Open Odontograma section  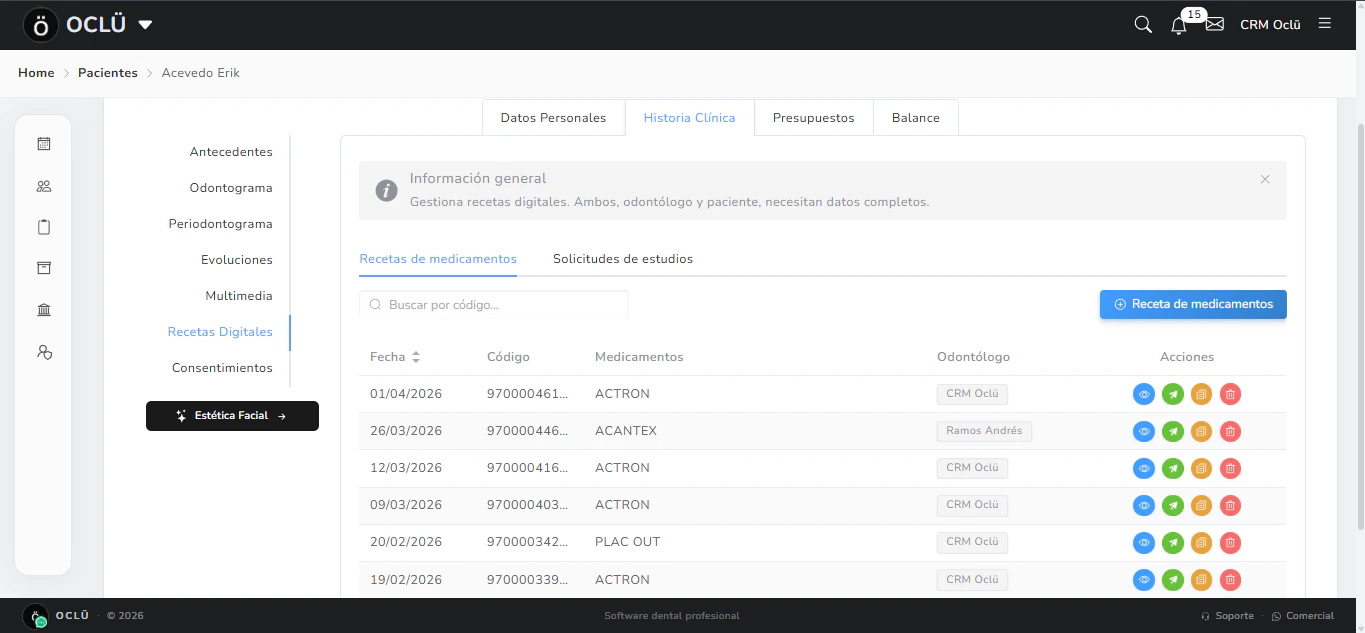pos(231,188)
